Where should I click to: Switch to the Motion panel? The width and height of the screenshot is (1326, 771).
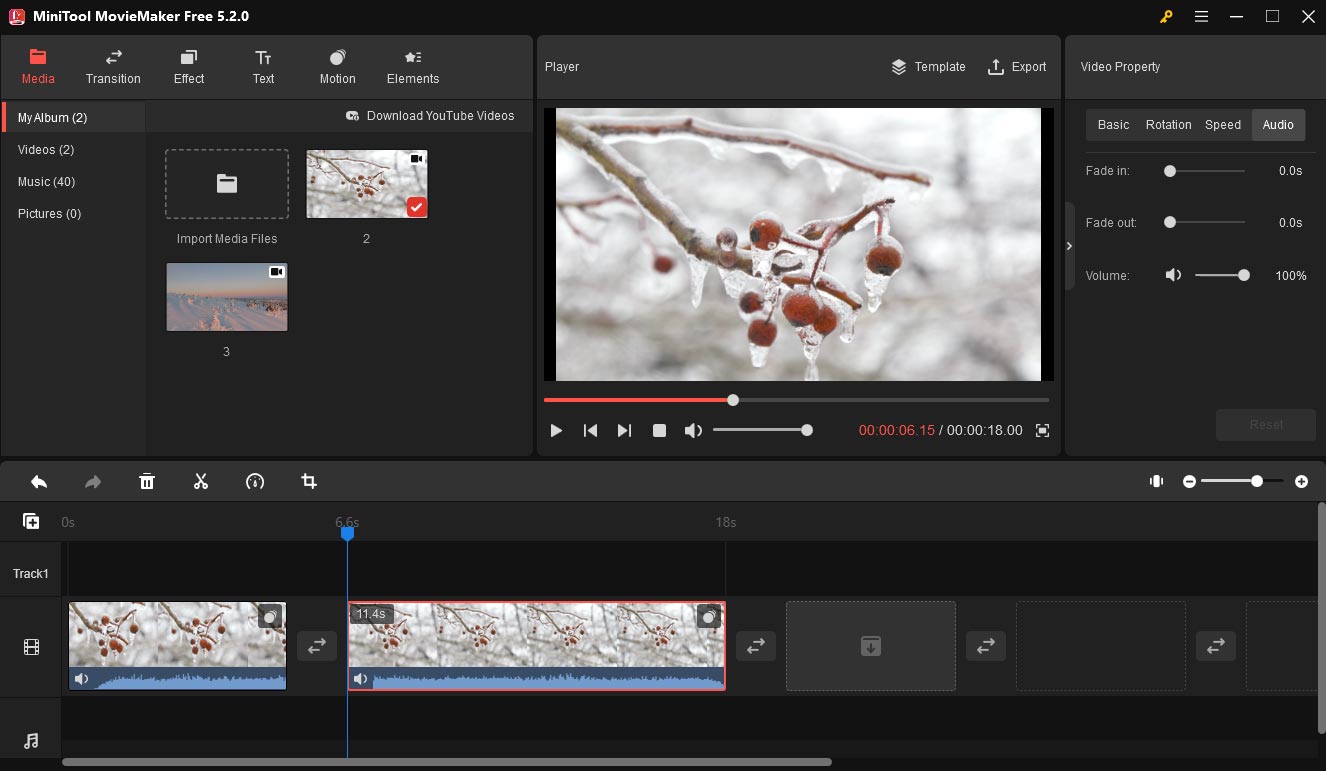click(x=337, y=67)
